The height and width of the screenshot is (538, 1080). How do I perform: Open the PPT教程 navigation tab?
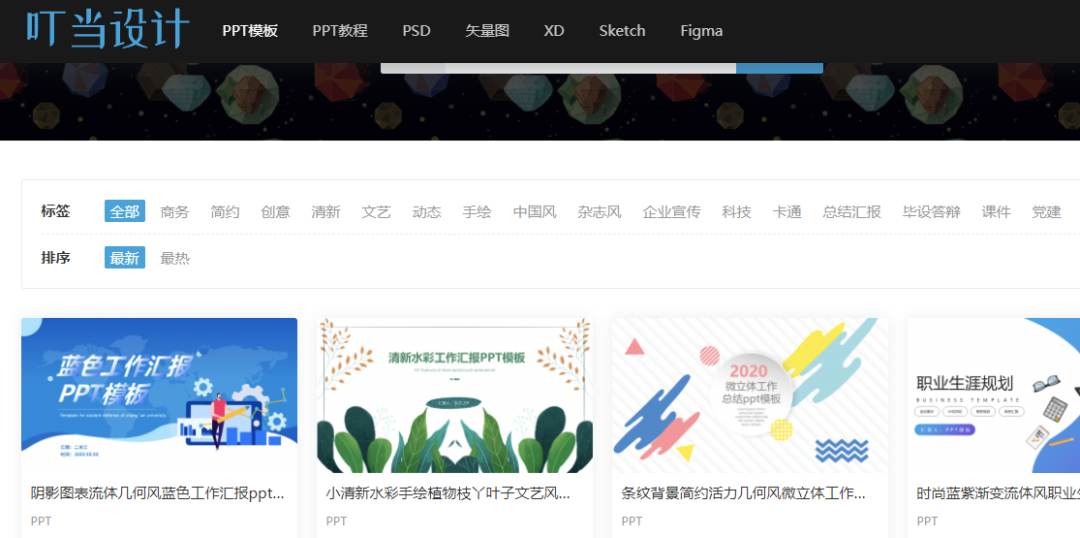(340, 30)
